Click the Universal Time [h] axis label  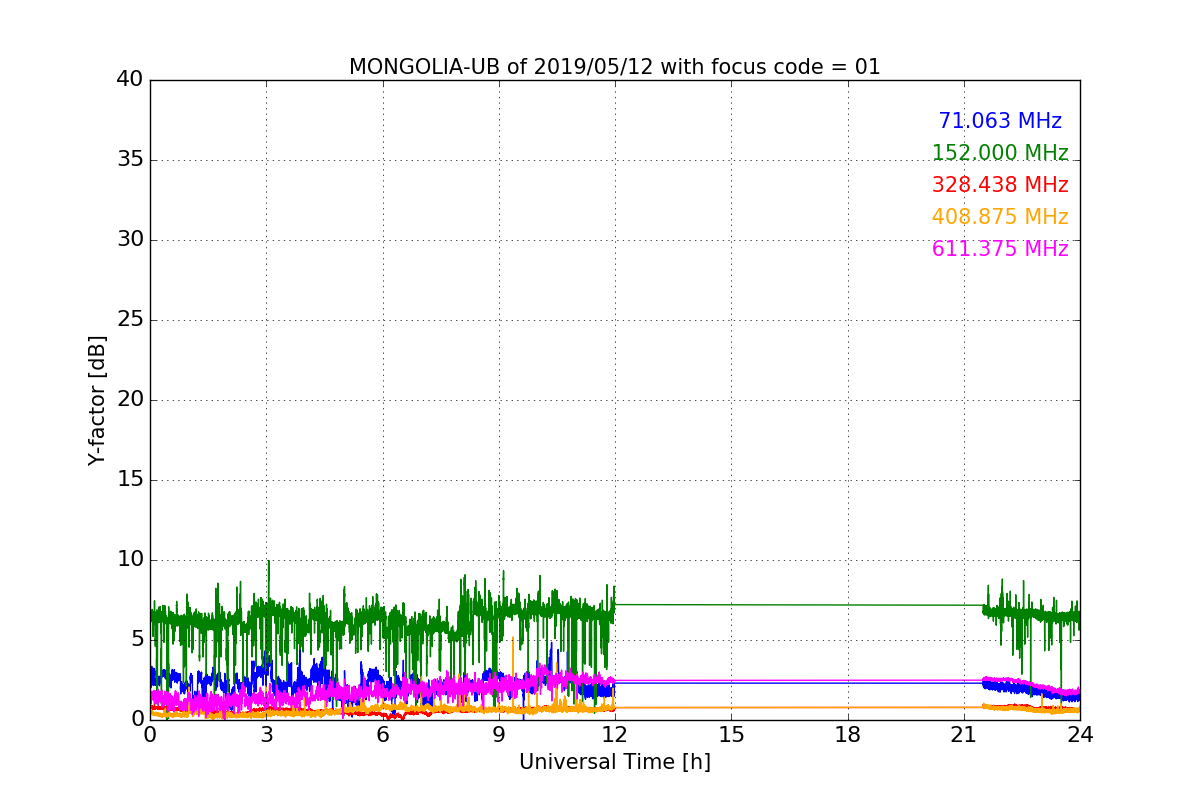614,762
